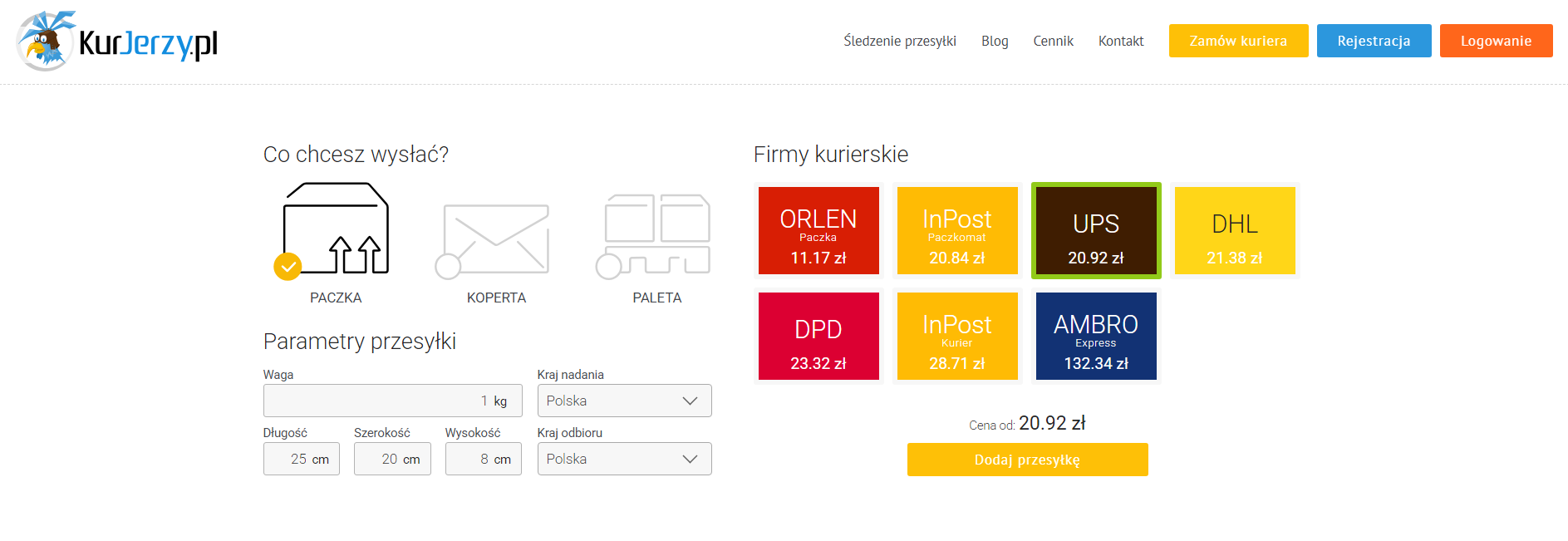Toggle the Paleta radio circle

click(608, 267)
